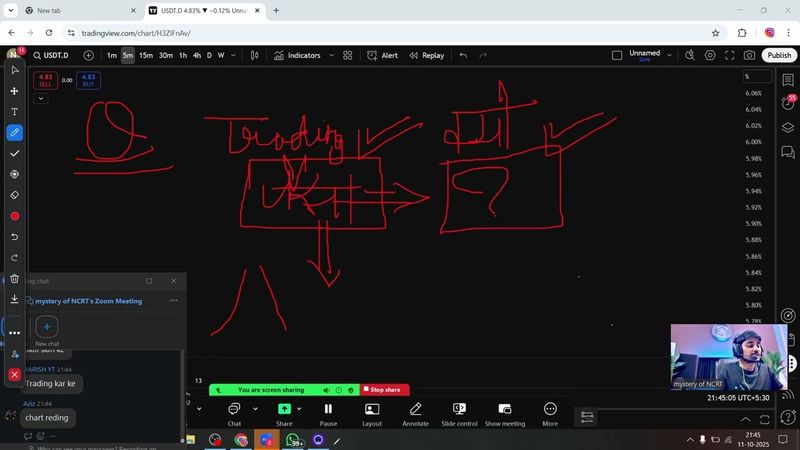Enter fullscreen chart mode
The height and width of the screenshot is (450, 800).
tap(727, 56)
